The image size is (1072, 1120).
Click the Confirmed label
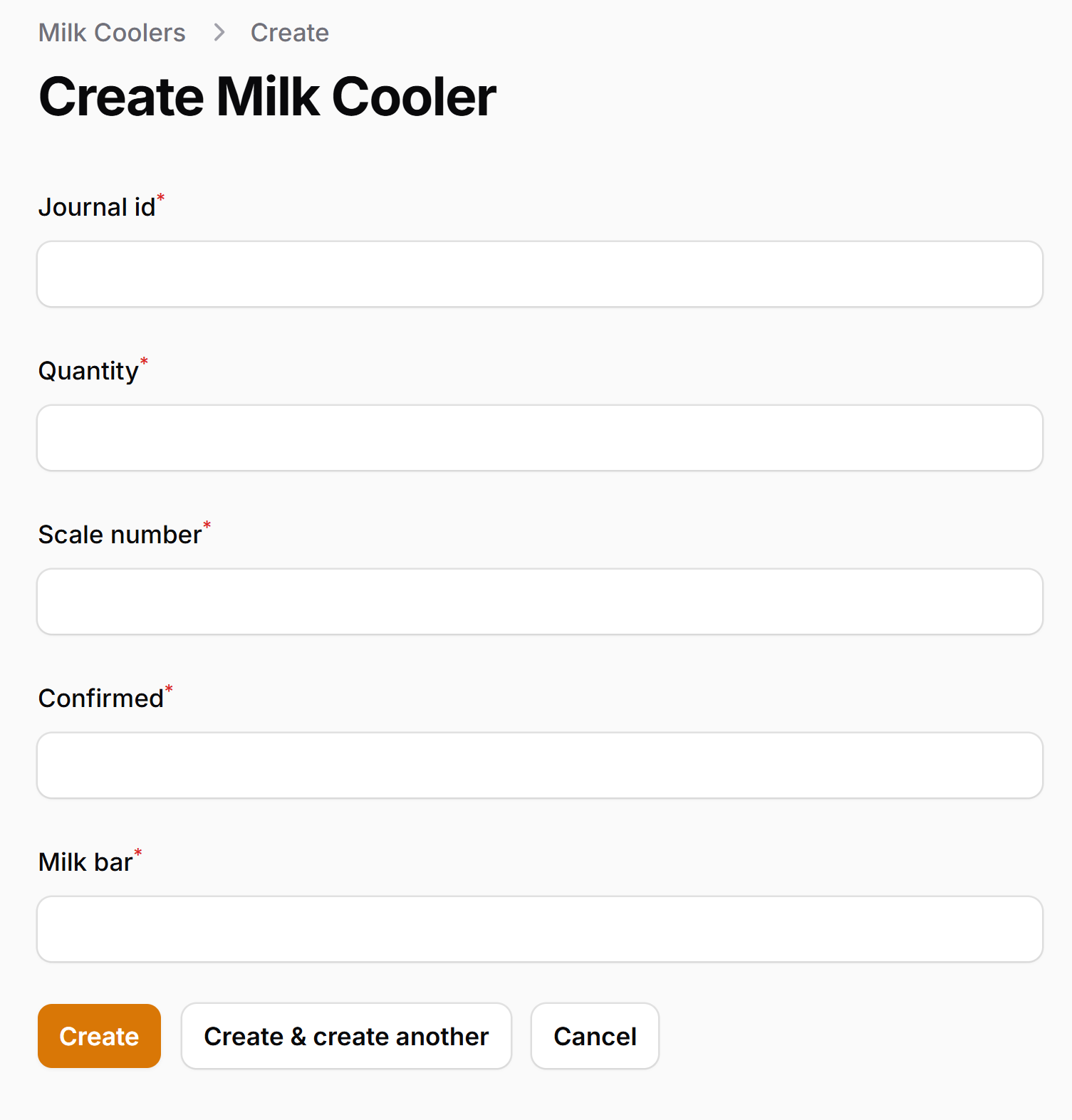(x=100, y=698)
